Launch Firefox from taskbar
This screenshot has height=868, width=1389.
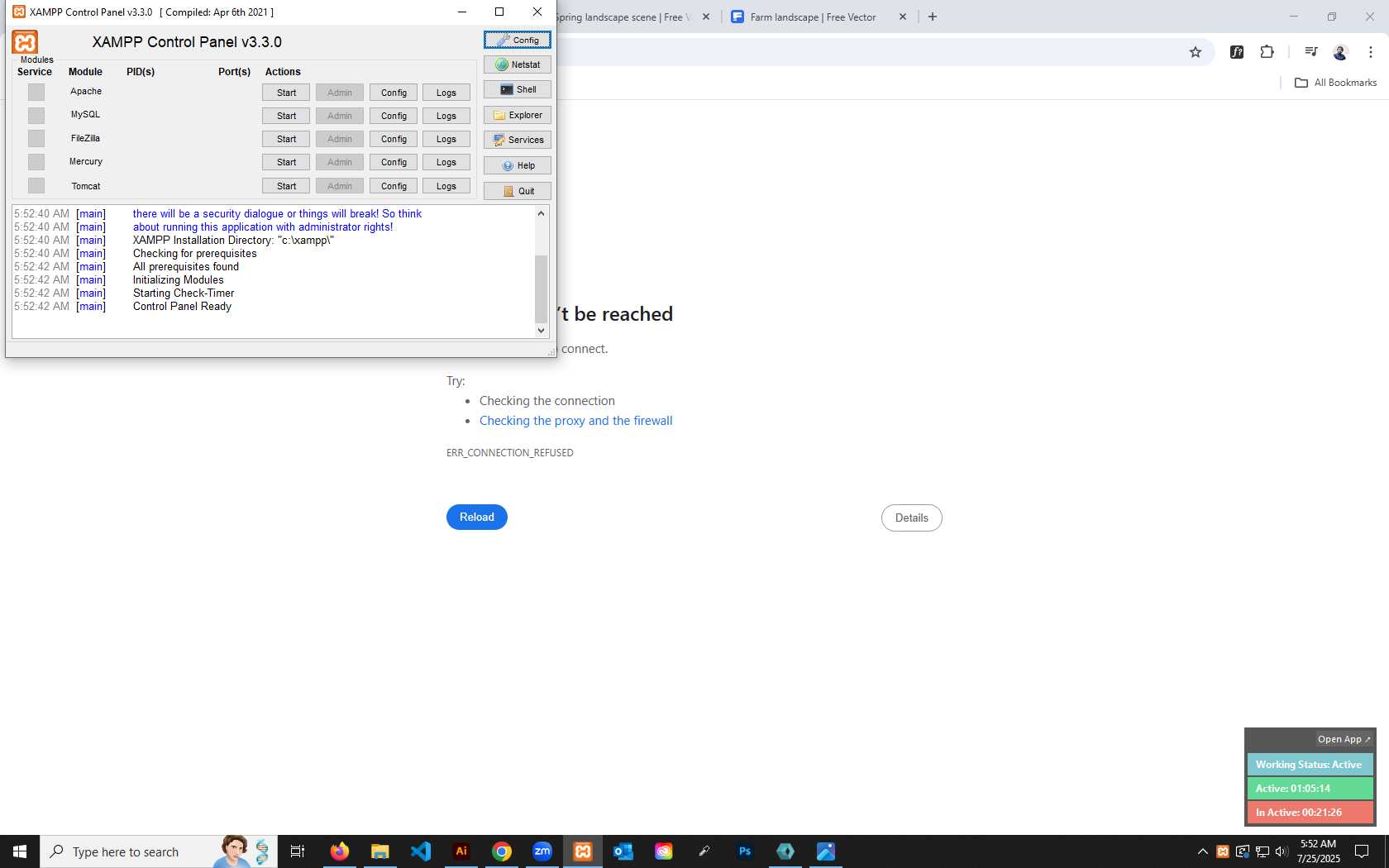tap(339, 851)
